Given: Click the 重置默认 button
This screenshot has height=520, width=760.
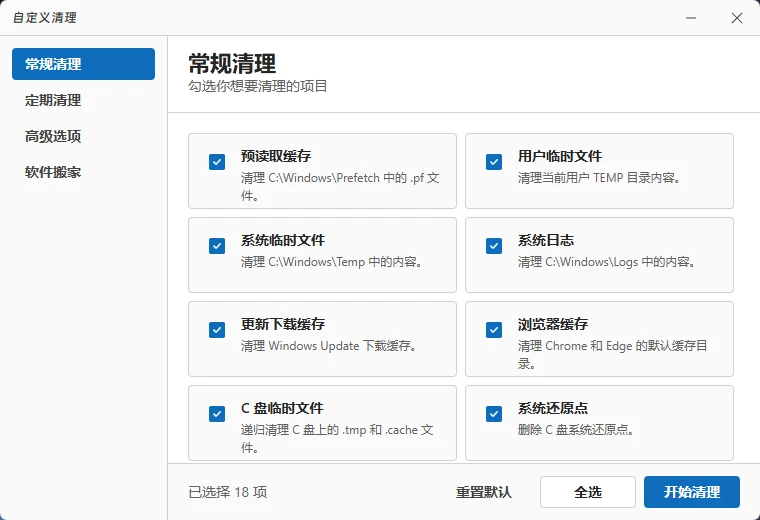Looking at the screenshot, I should pos(484,492).
